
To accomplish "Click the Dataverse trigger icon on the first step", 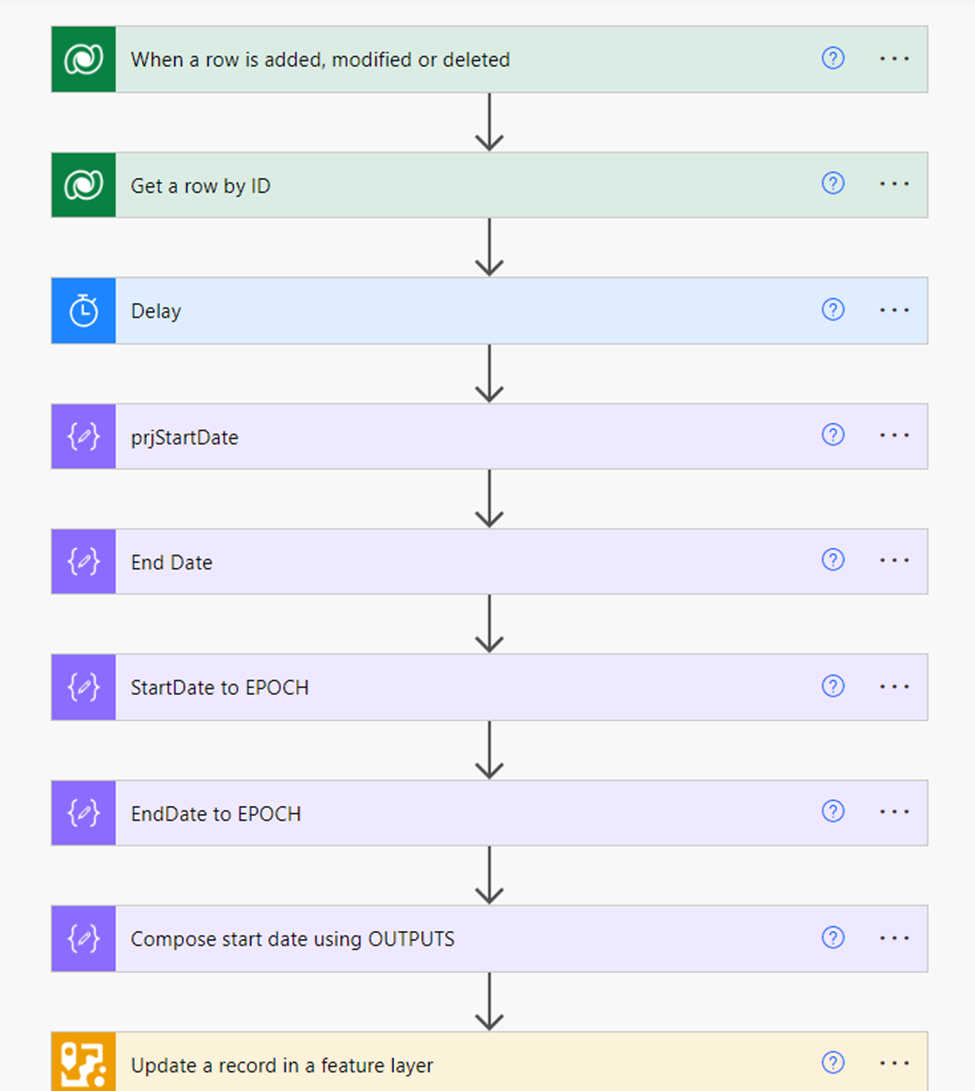I will 83,59.
